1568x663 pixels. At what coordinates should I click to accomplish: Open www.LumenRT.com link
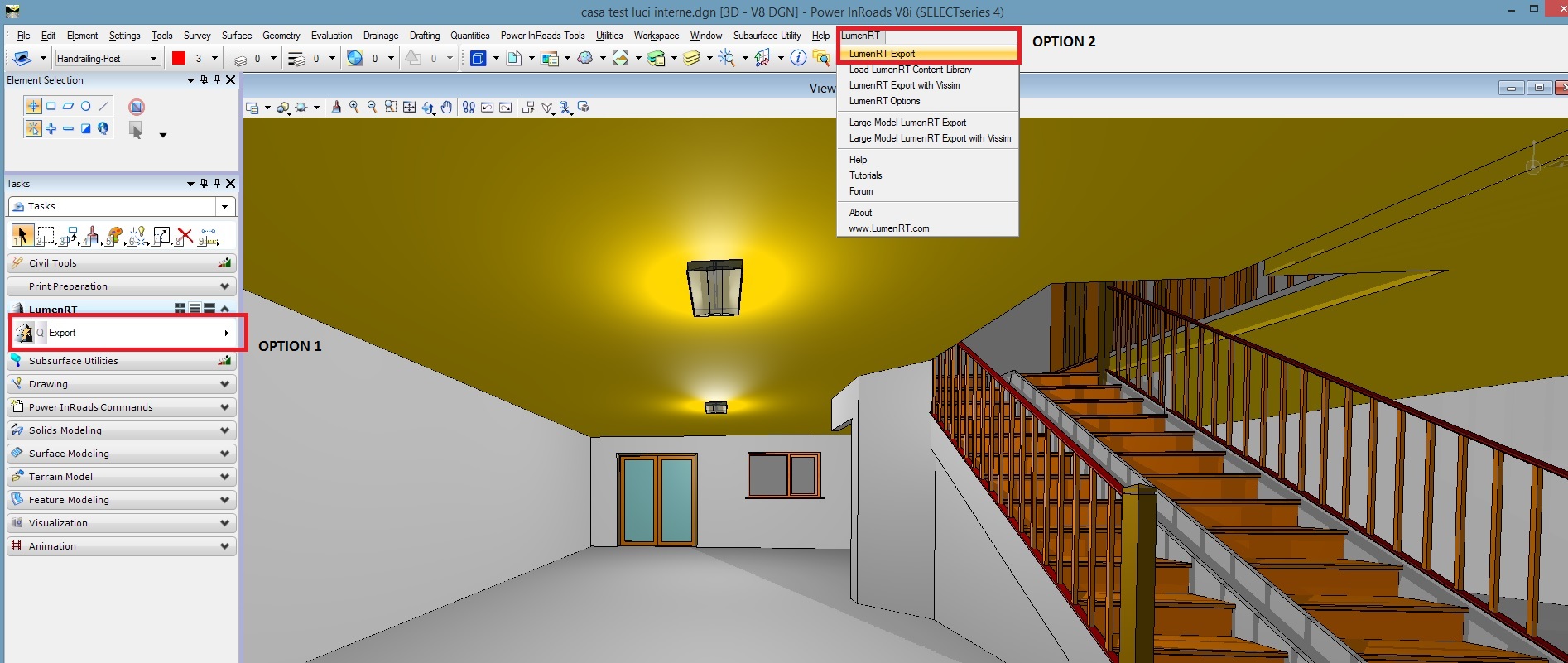click(x=927, y=228)
